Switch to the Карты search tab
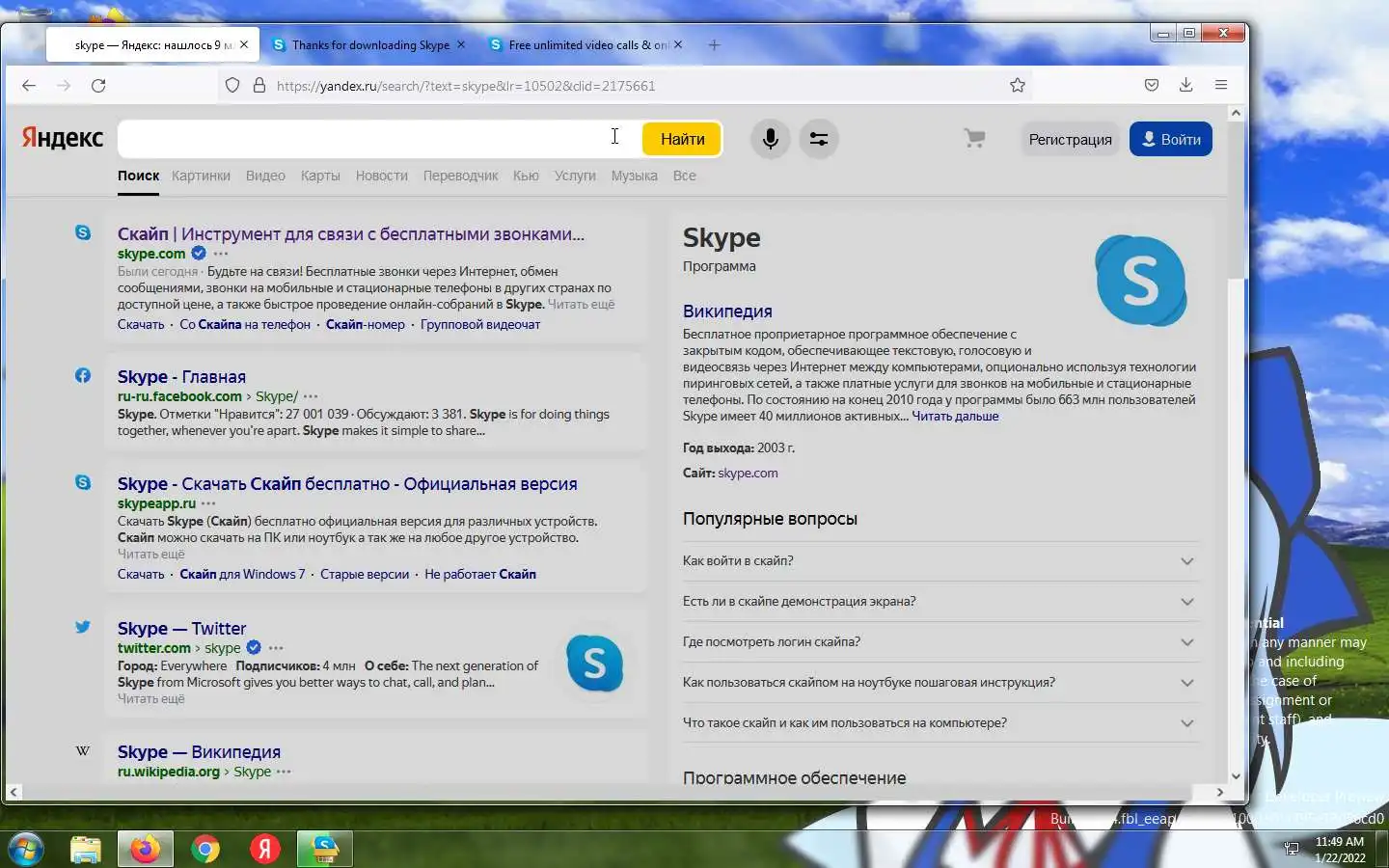Screen dimensions: 1389x868 pos(320,176)
